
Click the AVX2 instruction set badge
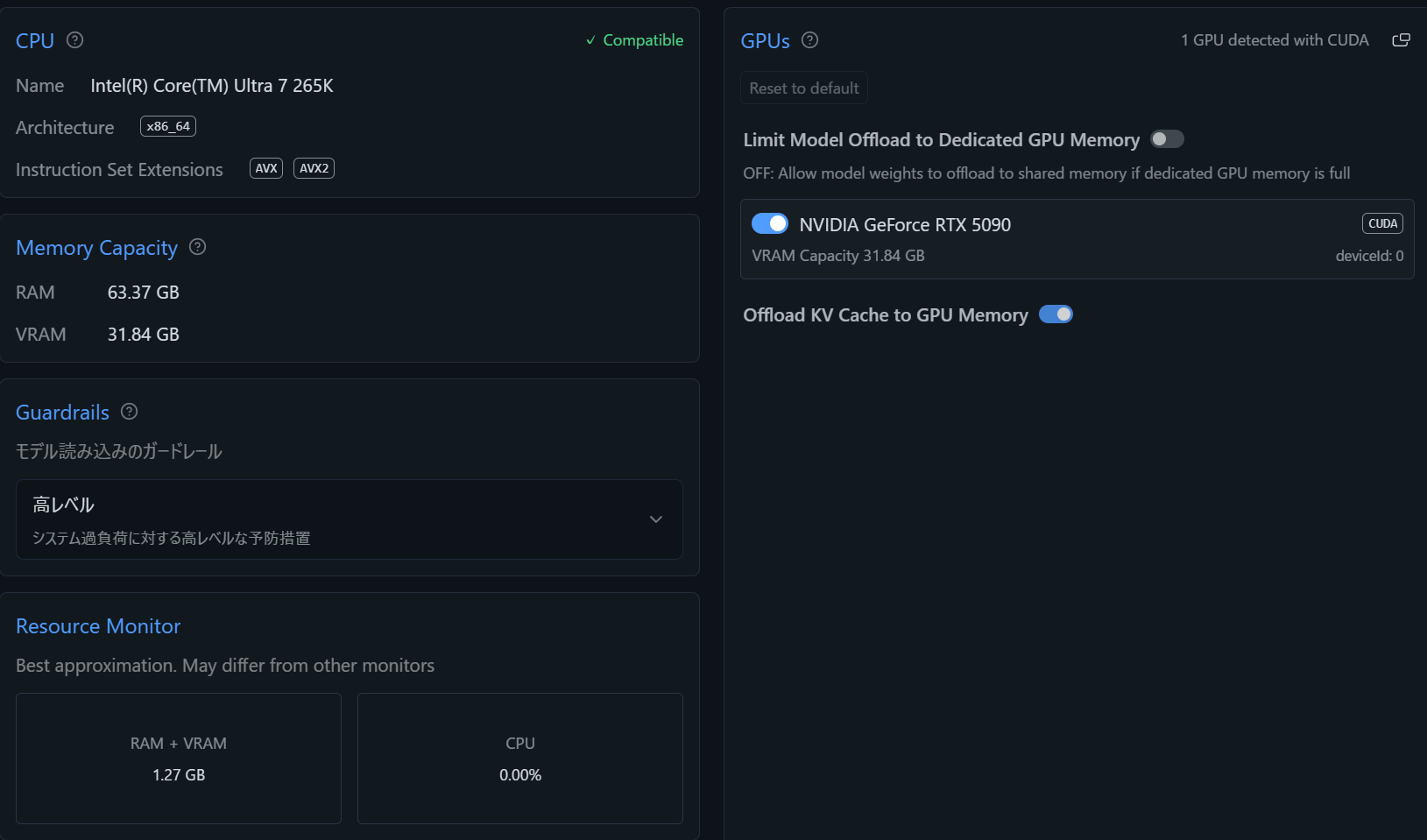(314, 168)
